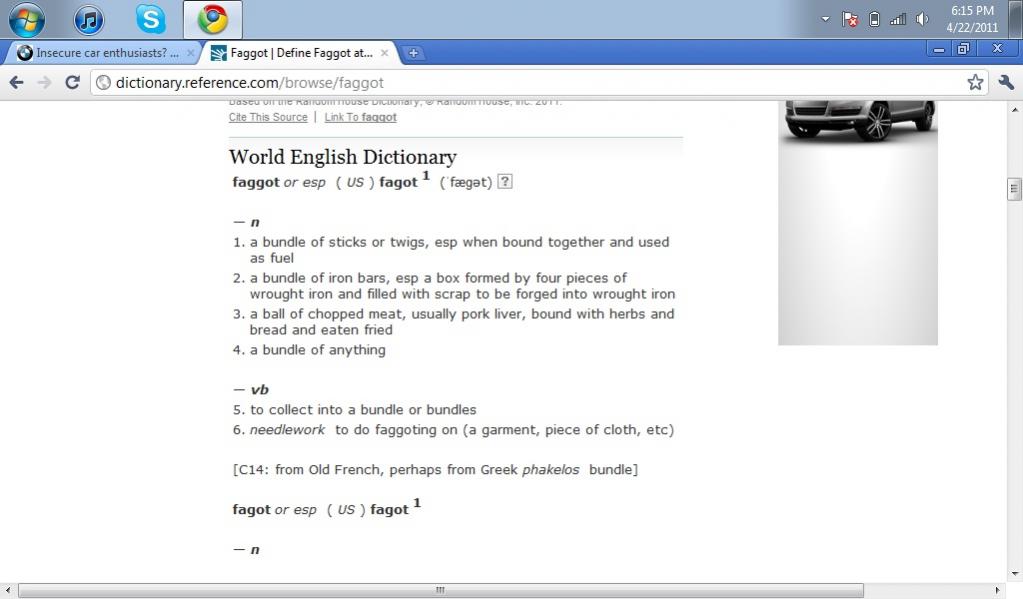Open Skype from the taskbar
Viewport: 1023px width, 599px height.
[151, 19]
